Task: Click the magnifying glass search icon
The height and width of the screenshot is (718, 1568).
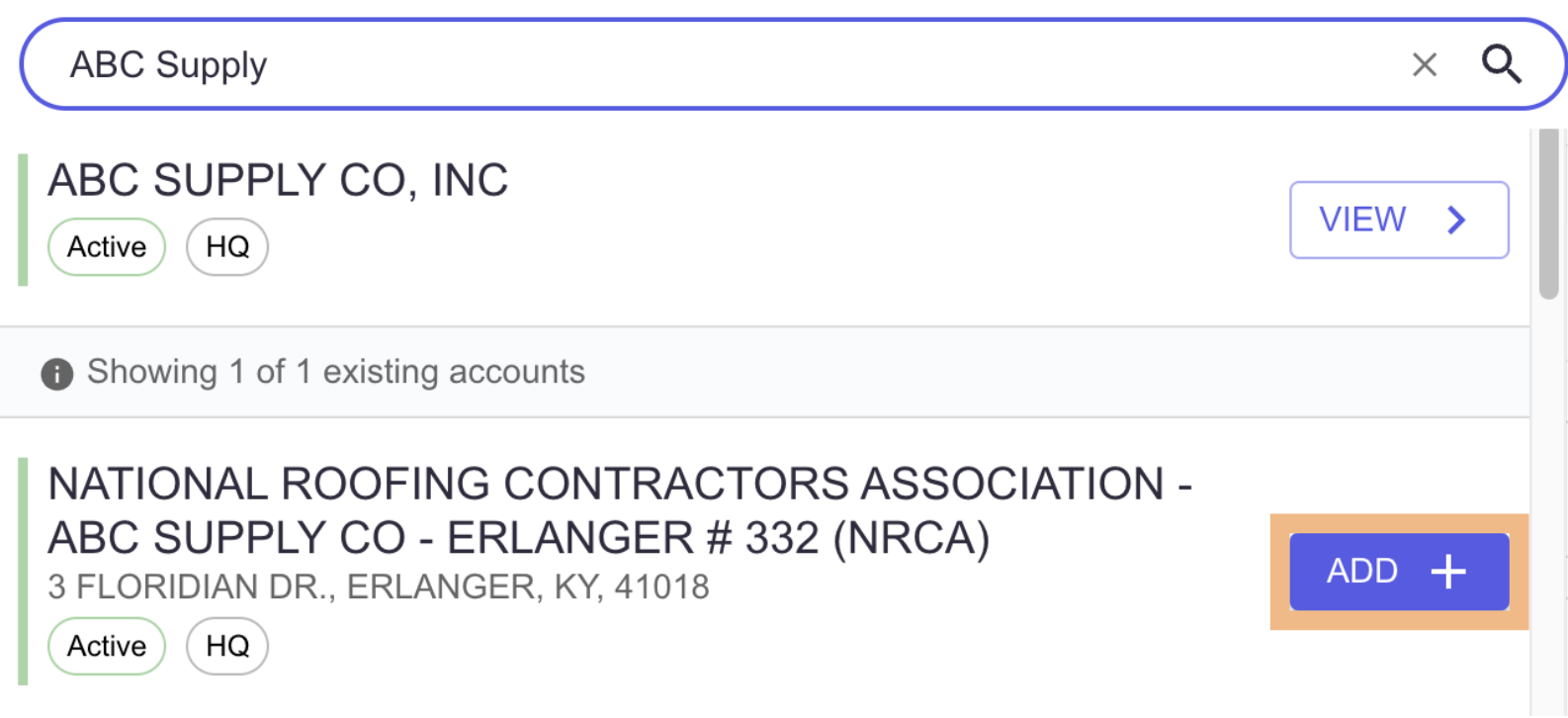Action: click(x=1501, y=64)
